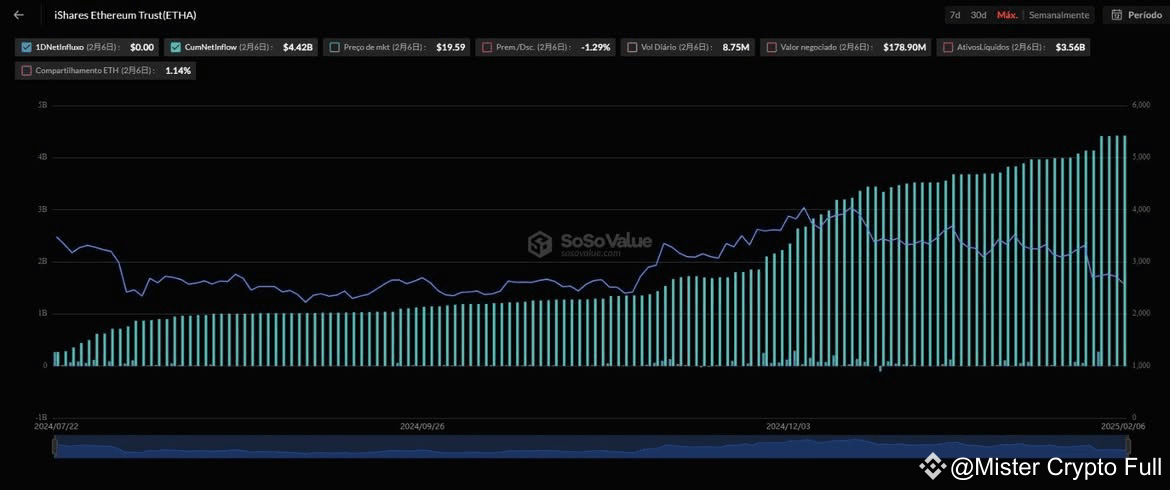Click the blue range navigator area

pos(591,447)
